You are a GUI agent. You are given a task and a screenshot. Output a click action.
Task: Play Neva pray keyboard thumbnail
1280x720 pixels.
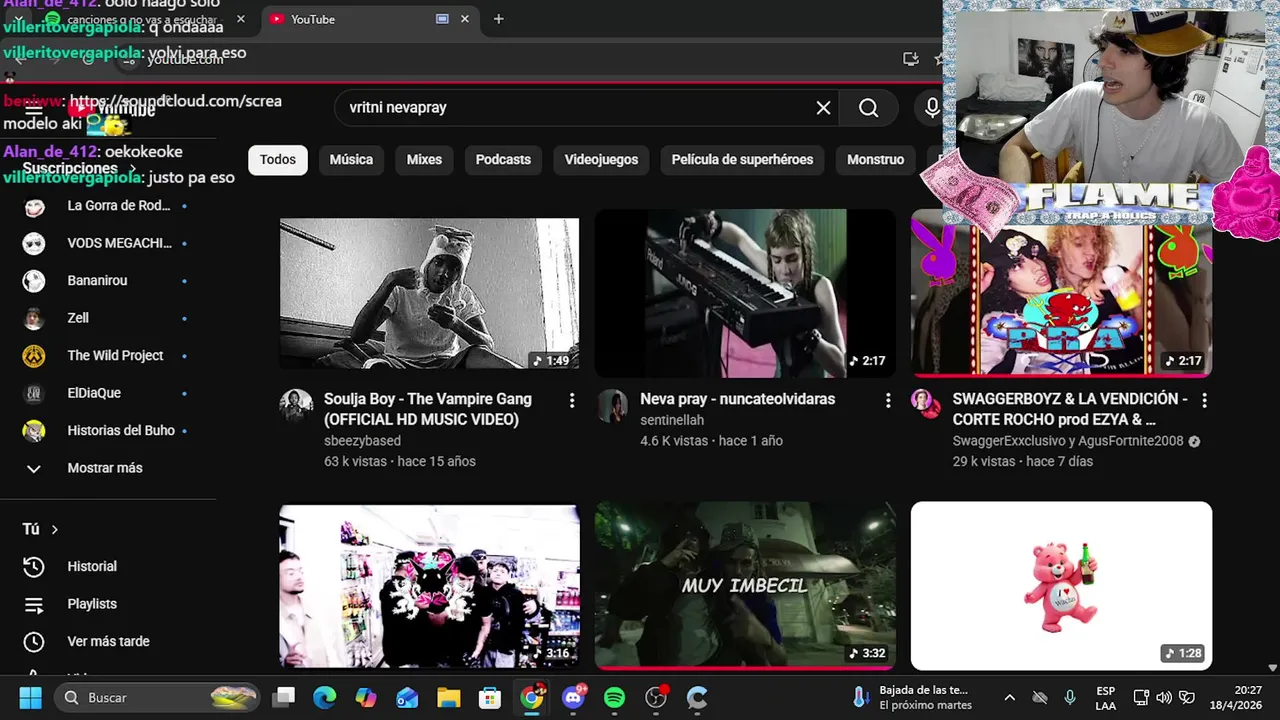745,293
